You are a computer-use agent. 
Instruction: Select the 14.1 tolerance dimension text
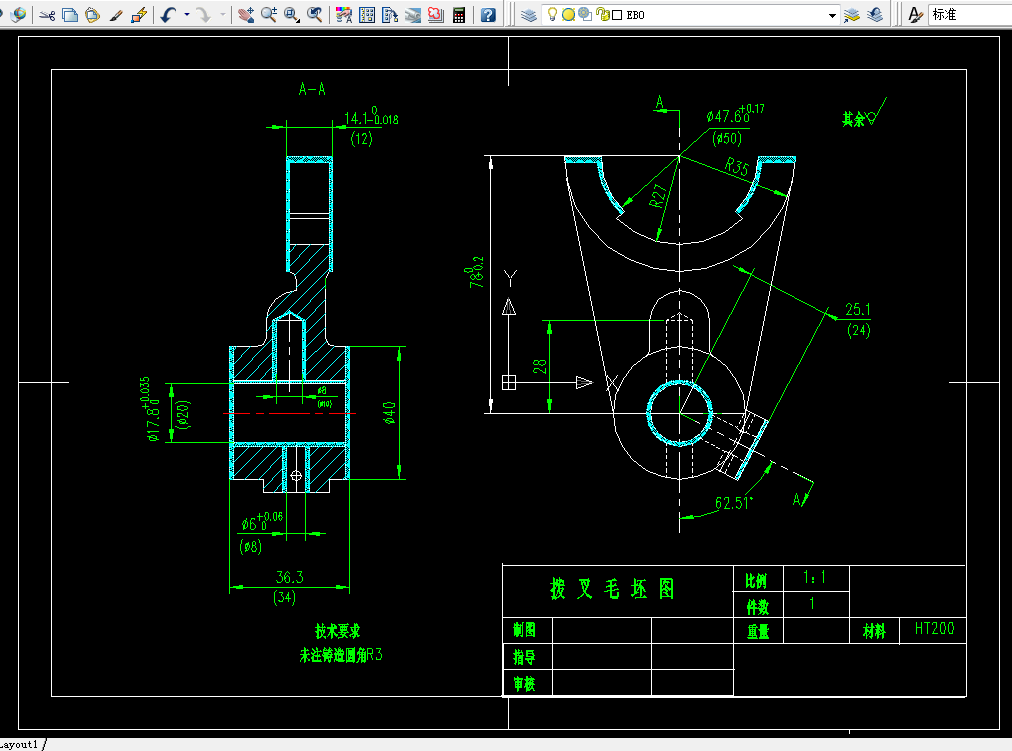pyautogui.click(x=371, y=117)
